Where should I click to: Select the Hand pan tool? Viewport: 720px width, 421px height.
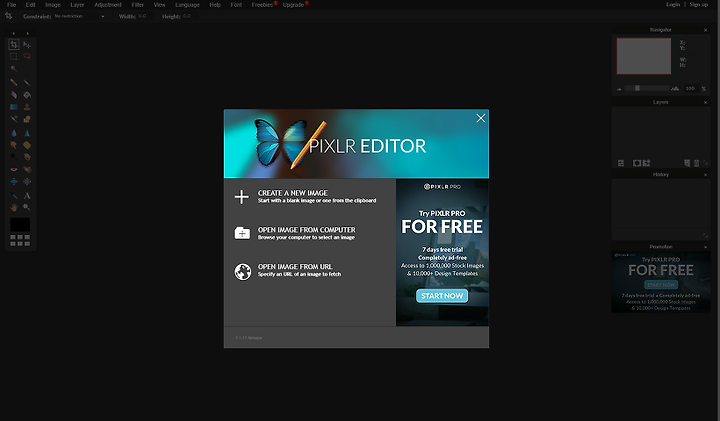click(x=14, y=208)
